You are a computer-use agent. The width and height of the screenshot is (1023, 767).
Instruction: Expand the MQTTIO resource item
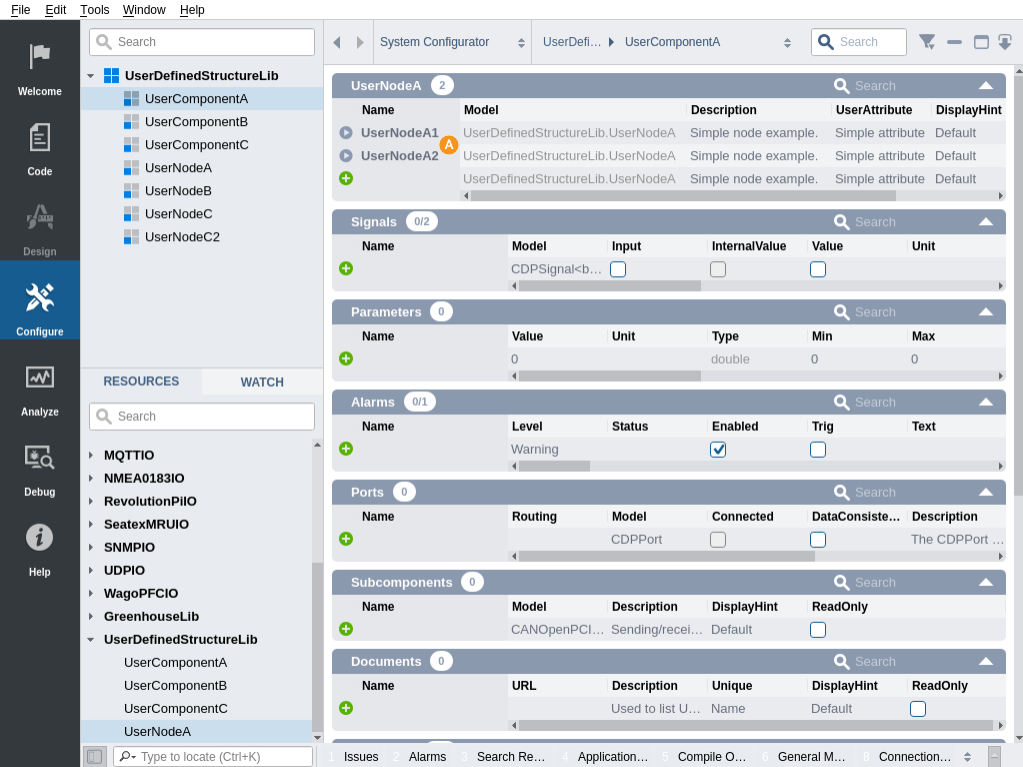tap(91, 455)
